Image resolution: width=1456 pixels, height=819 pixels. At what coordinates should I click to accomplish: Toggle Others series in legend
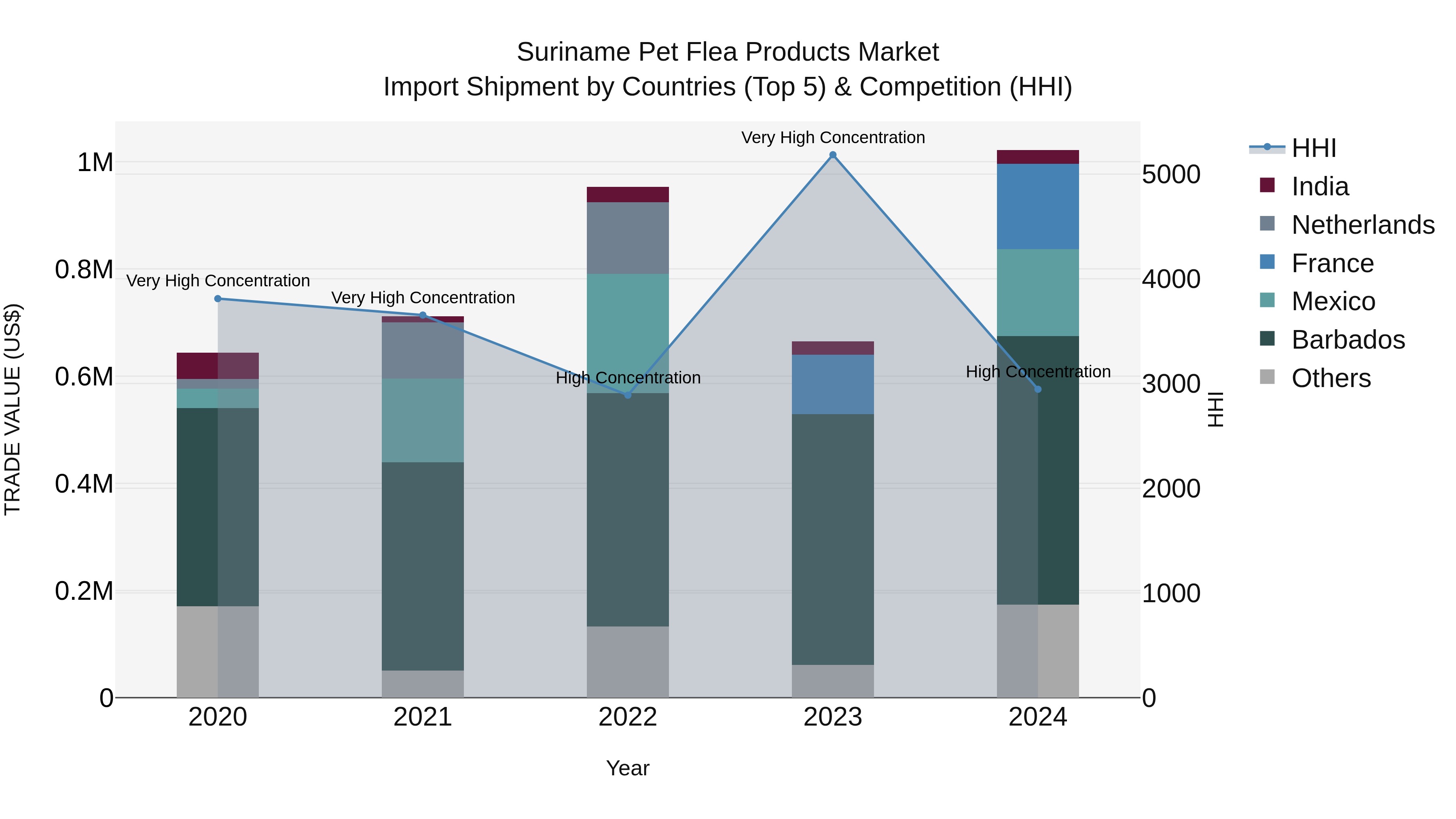tap(1315, 378)
